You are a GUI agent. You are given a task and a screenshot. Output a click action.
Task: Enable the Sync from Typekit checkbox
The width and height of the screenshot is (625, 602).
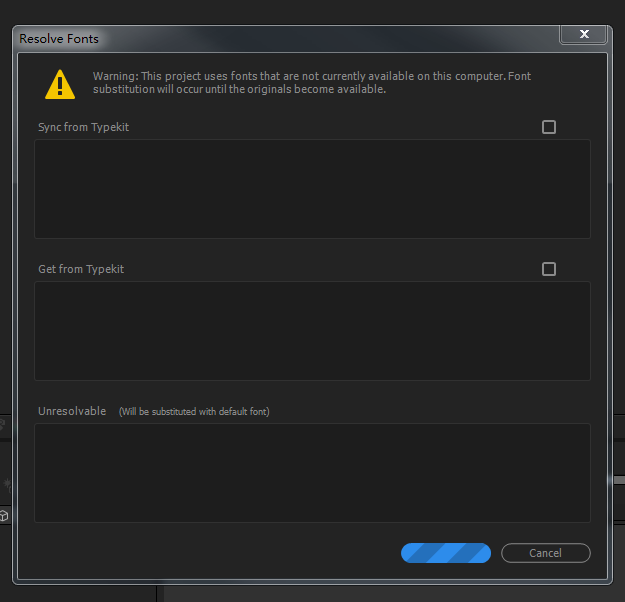(548, 127)
